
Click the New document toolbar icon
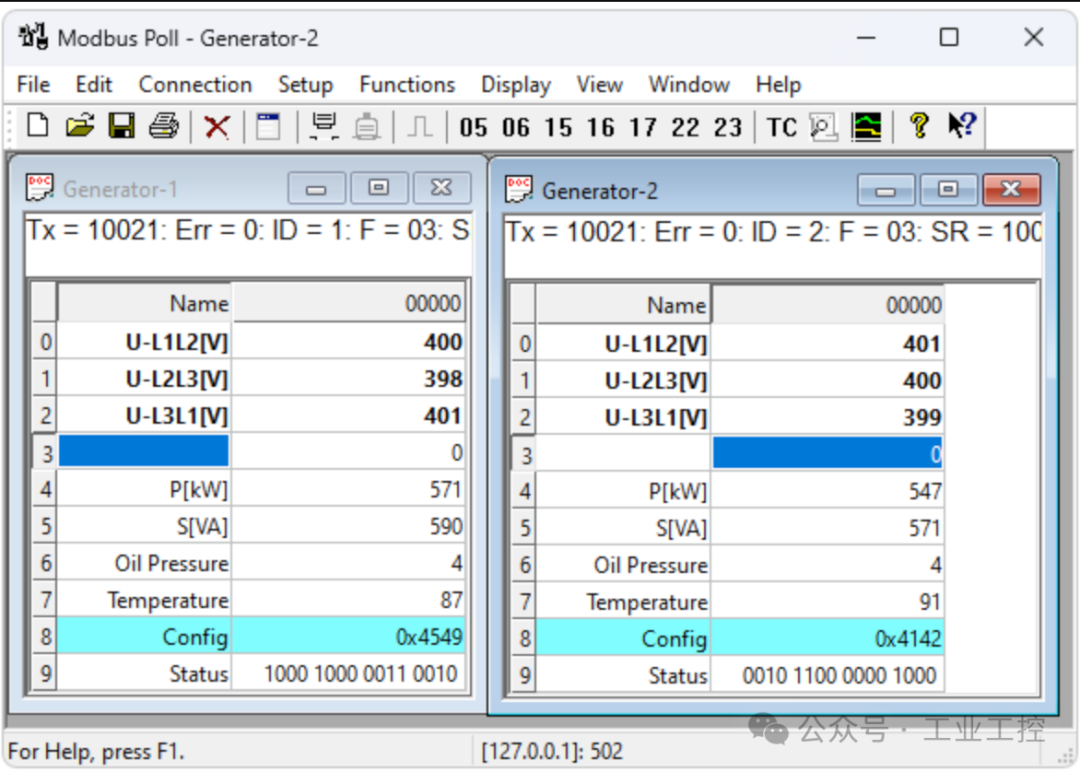tap(38, 126)
